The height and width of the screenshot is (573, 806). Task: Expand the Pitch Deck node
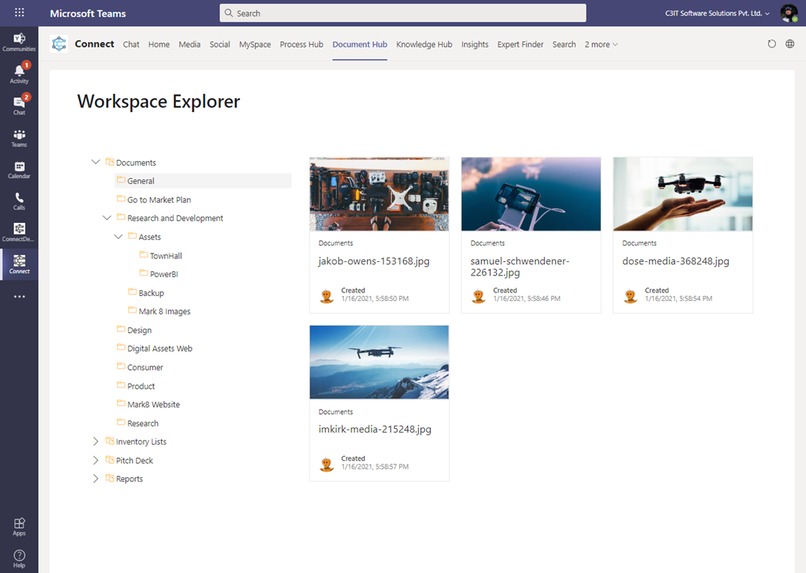pos(95,460)
